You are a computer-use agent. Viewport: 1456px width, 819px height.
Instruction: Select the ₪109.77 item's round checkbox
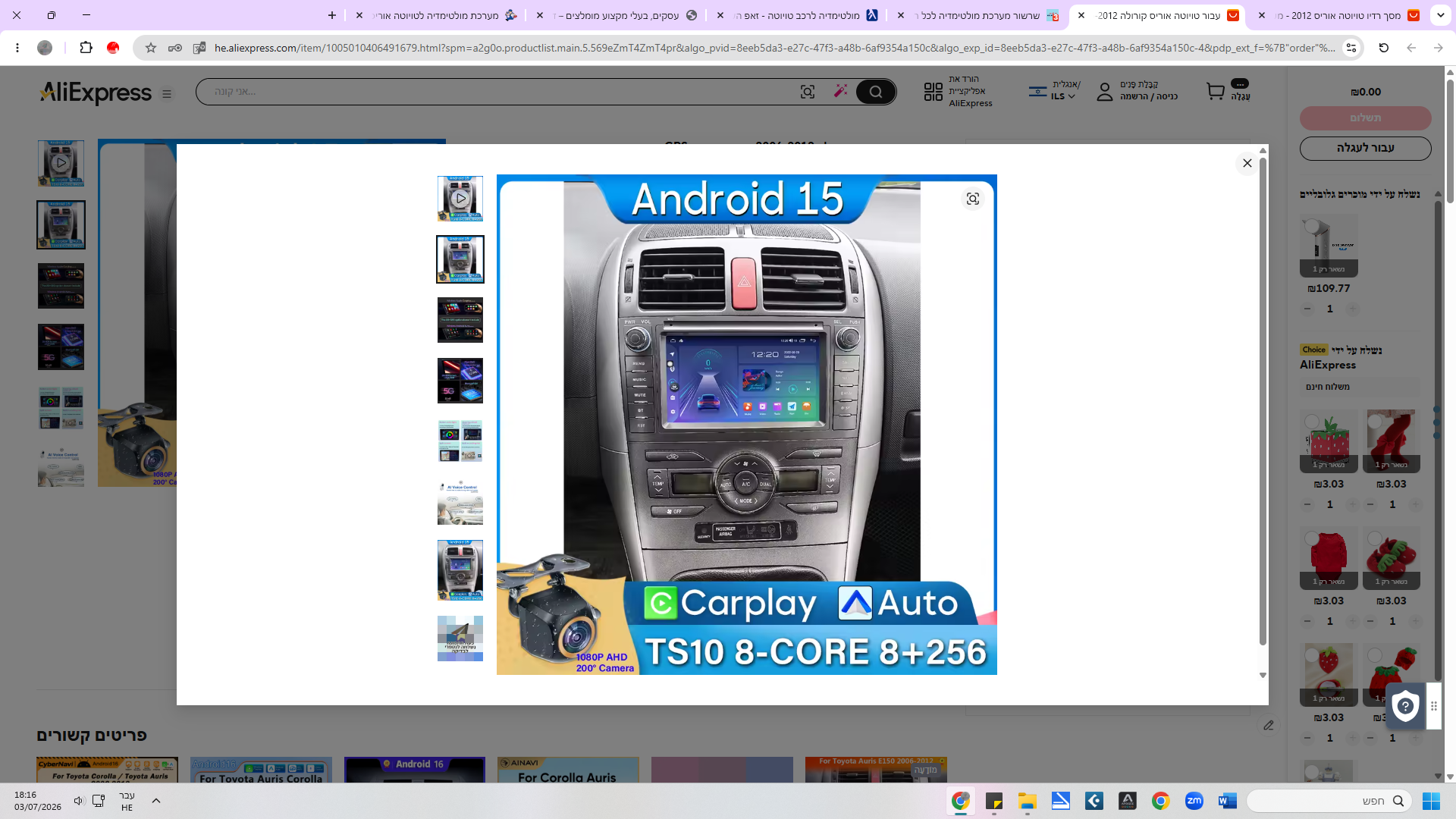[x=1312, y=226]
